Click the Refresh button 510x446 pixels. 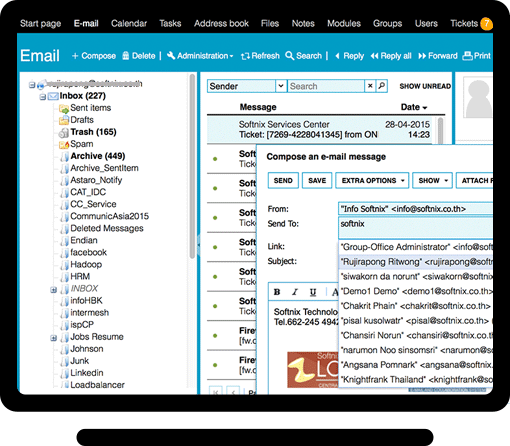(x=260, y=56)
